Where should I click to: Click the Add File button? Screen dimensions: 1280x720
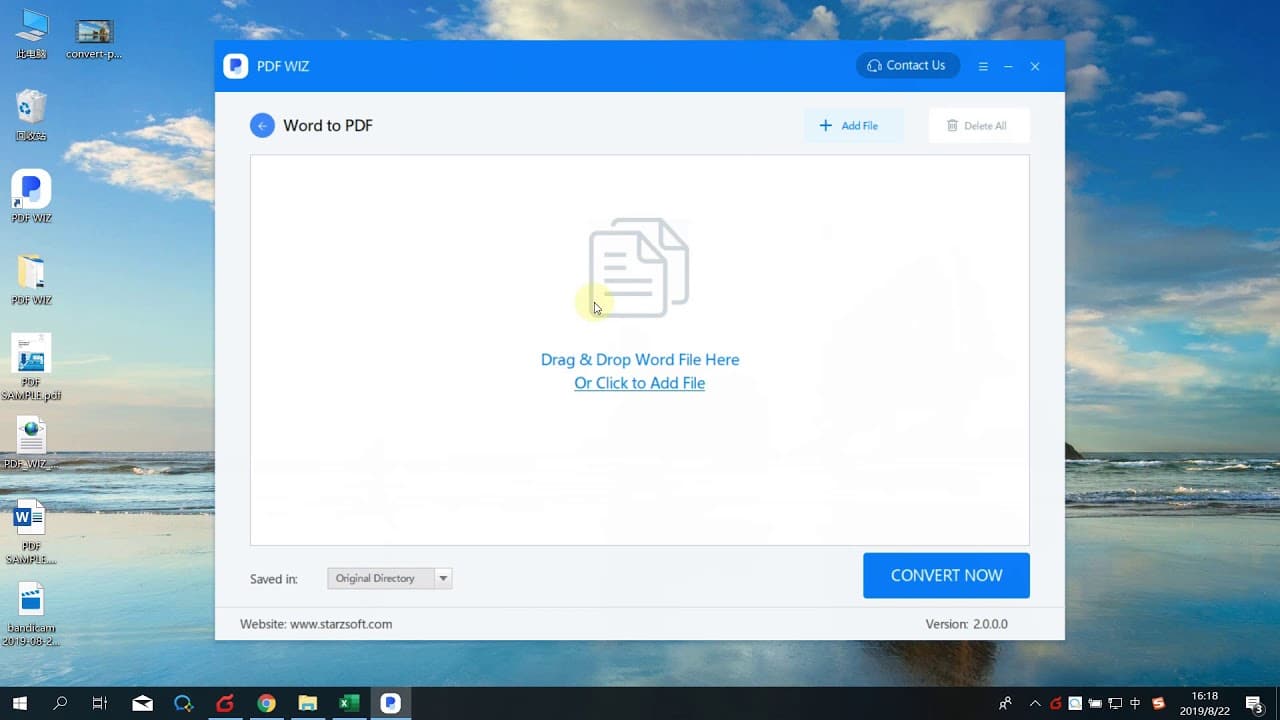pos(854,126)
